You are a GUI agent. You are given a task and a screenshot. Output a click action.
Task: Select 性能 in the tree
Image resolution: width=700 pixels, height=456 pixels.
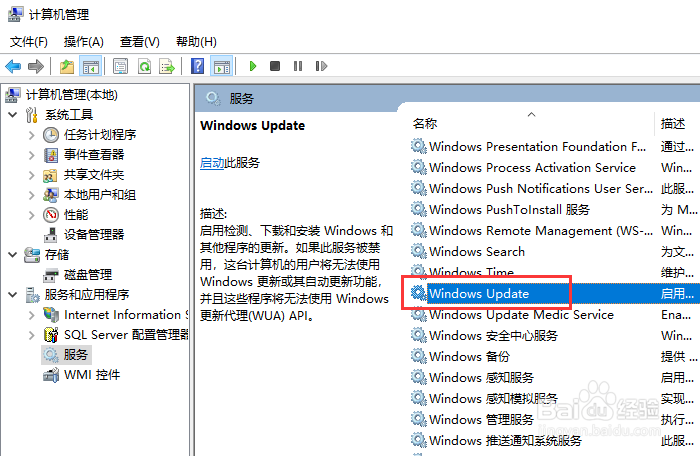76,215
